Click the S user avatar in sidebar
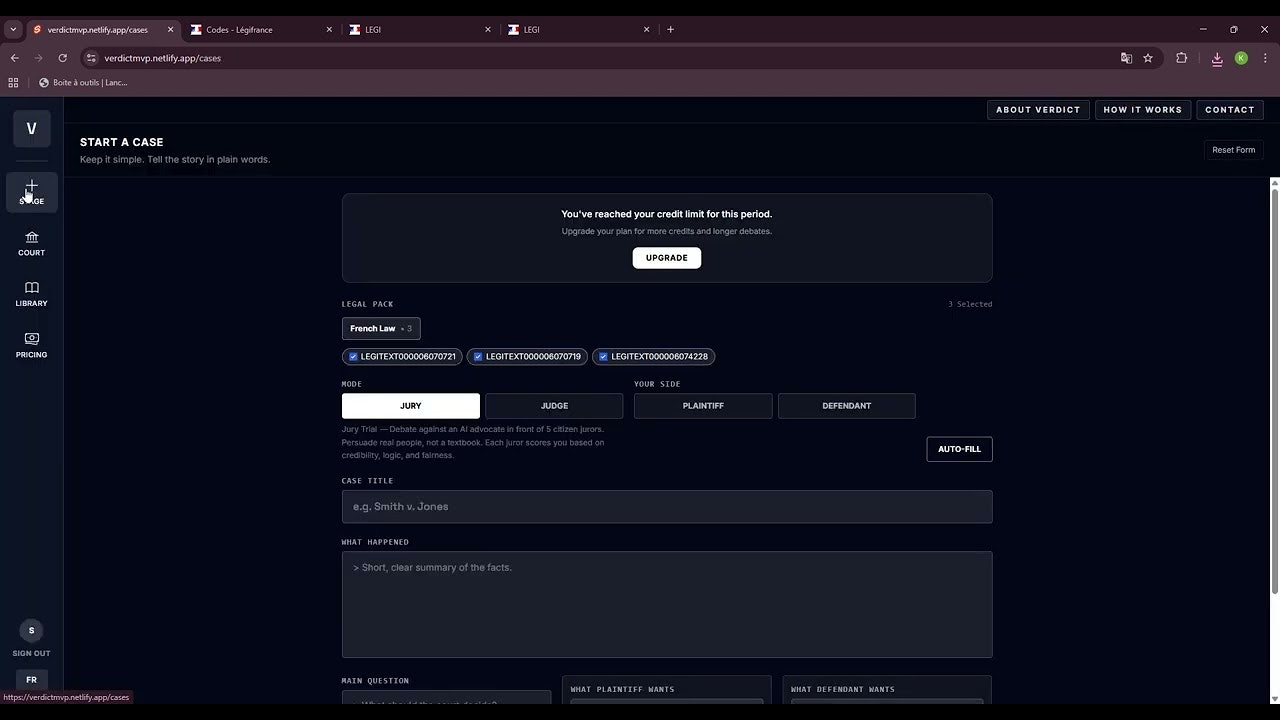The image size is (1280, 720). [32, 631]
